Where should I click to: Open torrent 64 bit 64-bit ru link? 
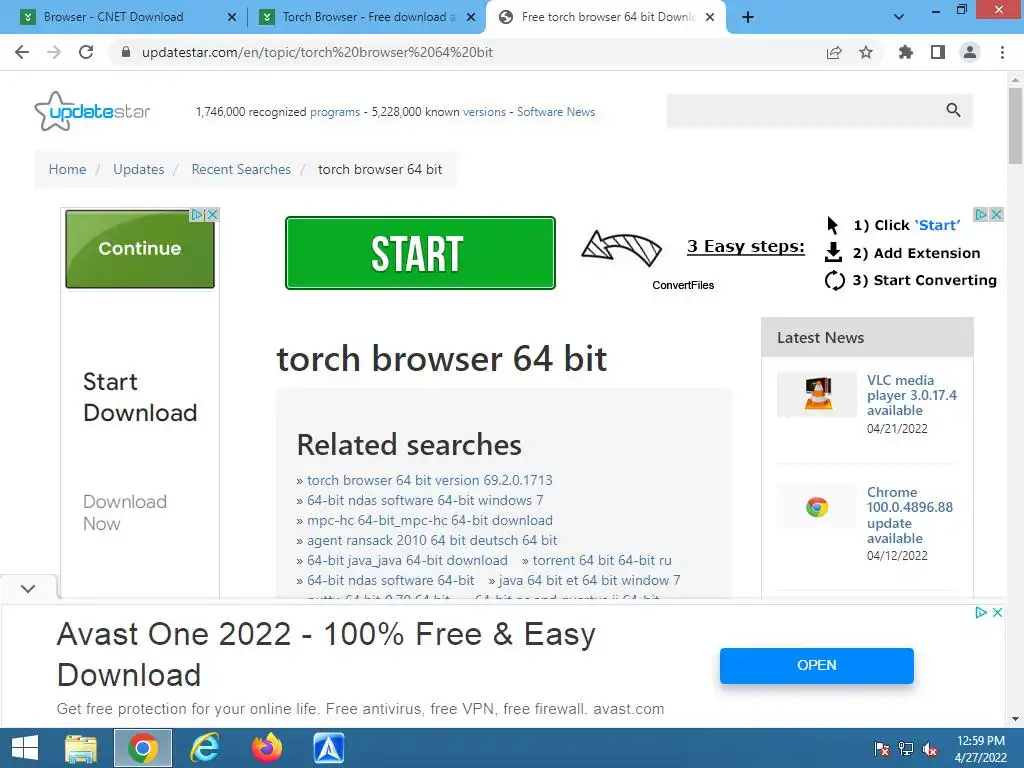click(602, 560)
